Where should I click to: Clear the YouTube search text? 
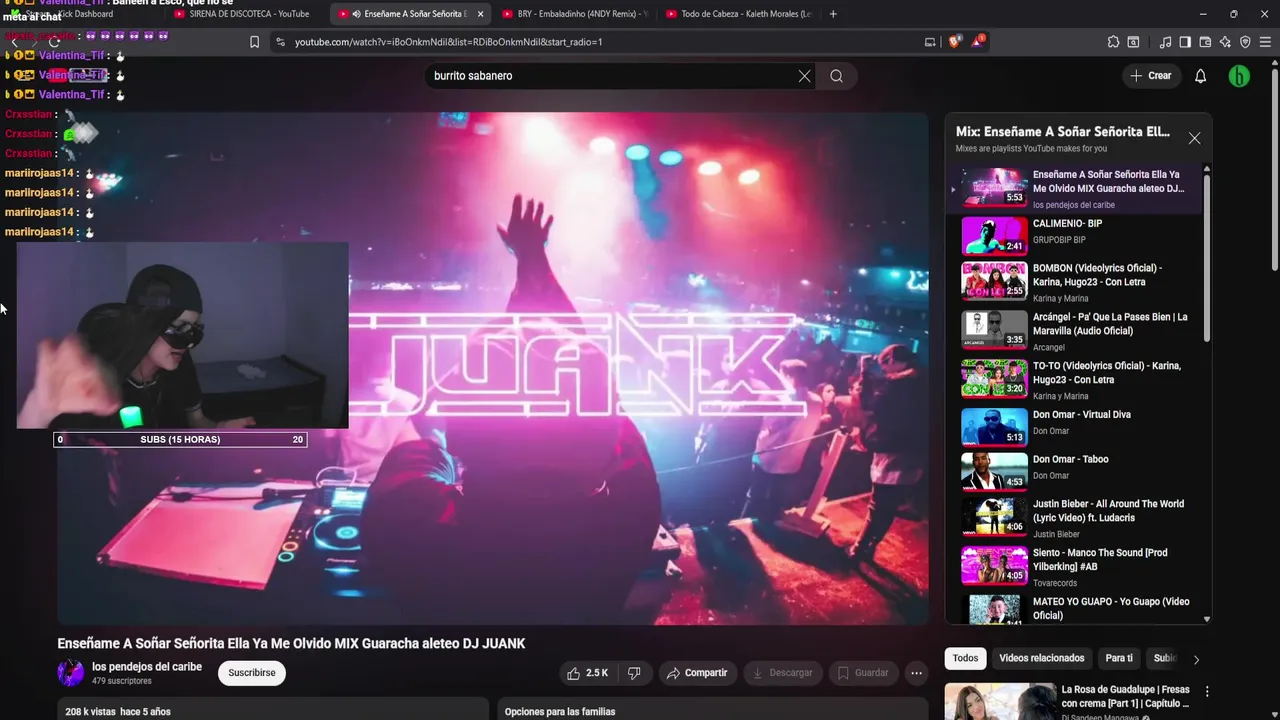tap(804, 76)
